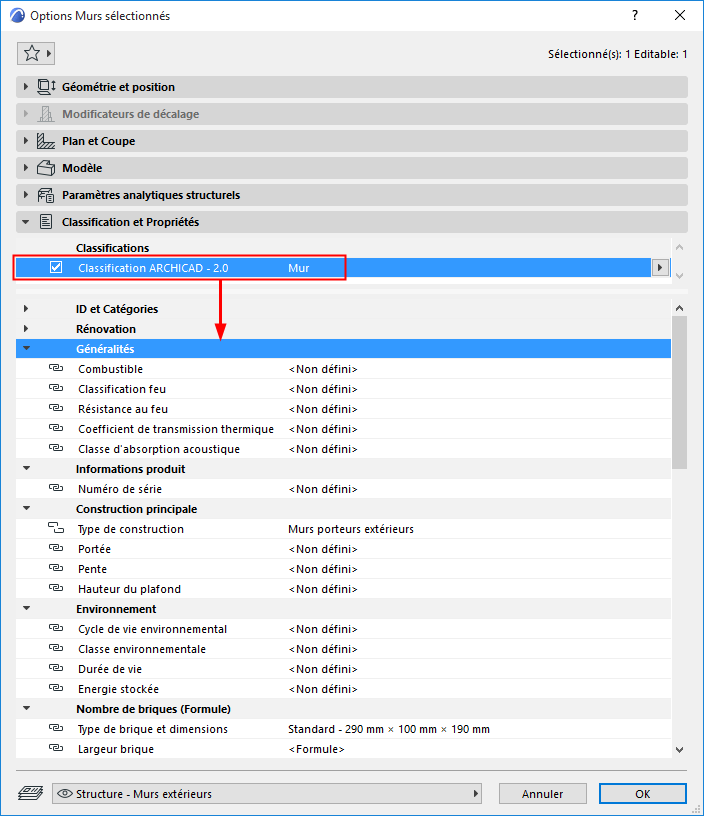Expand the Modèle panel arrow
This screenshot has width=704, height=816.
[25, 168]
